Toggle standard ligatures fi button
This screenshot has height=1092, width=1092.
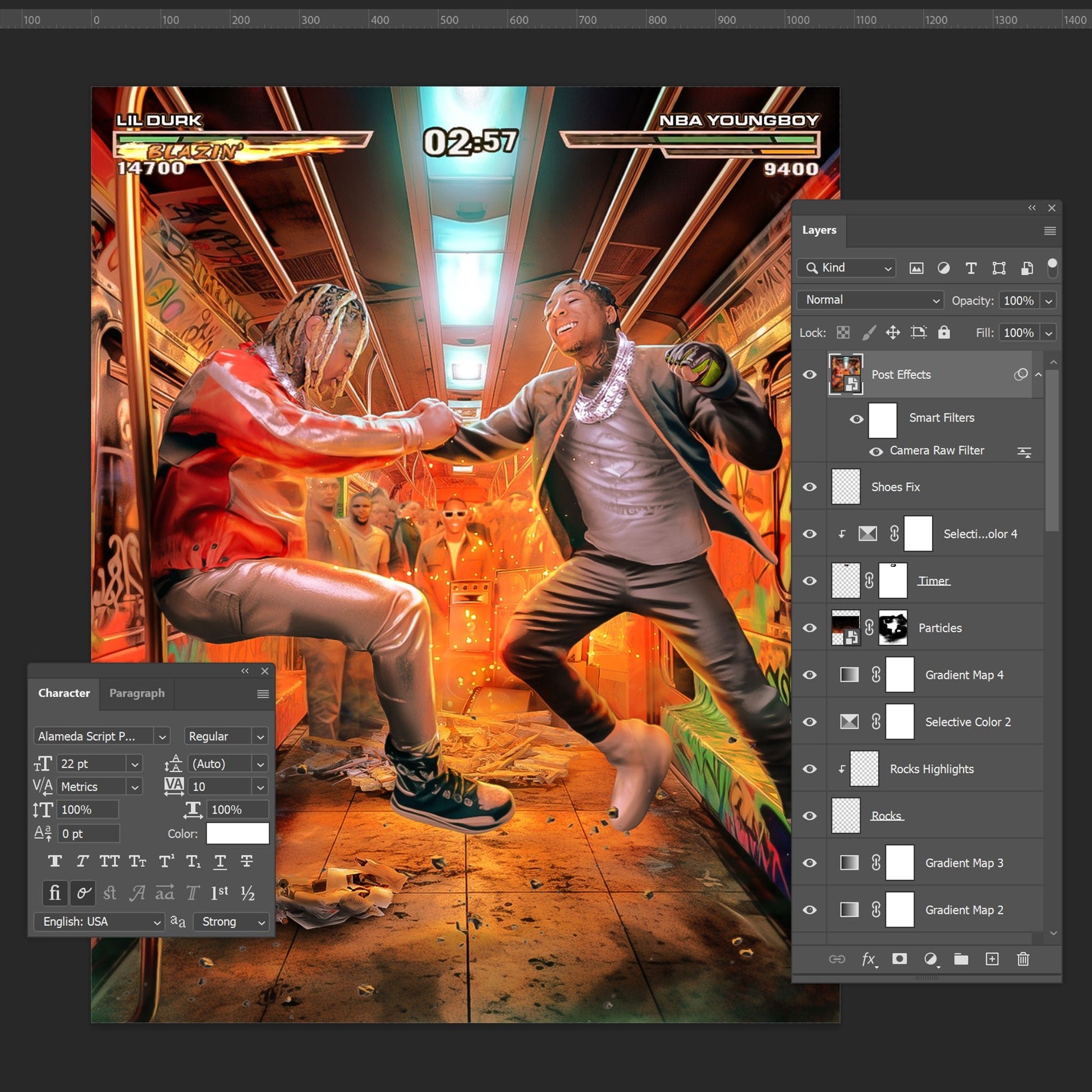click(x=55, y=893)
